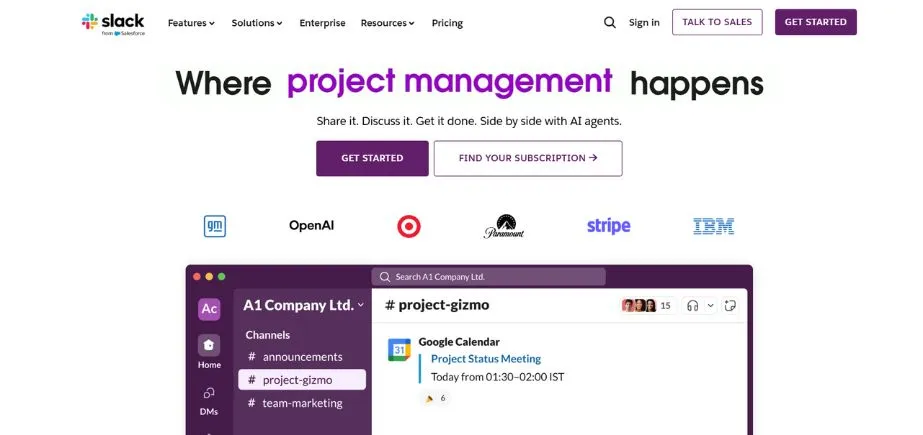Click the Google Calendar app icon
923x435 pixels.
(x=399, y=350)
